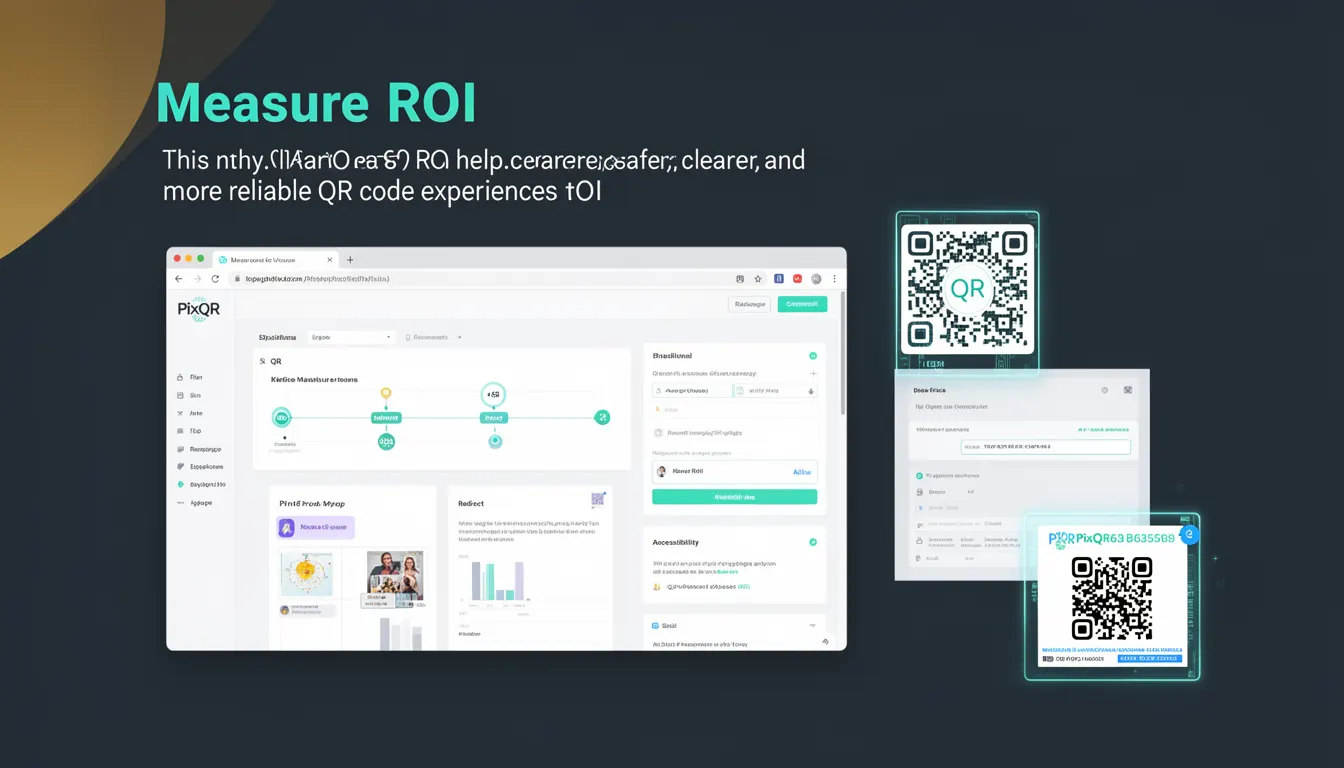The image size is (1344, 768).
Task: Open the map thumbnail
Action: click(306, 573)
